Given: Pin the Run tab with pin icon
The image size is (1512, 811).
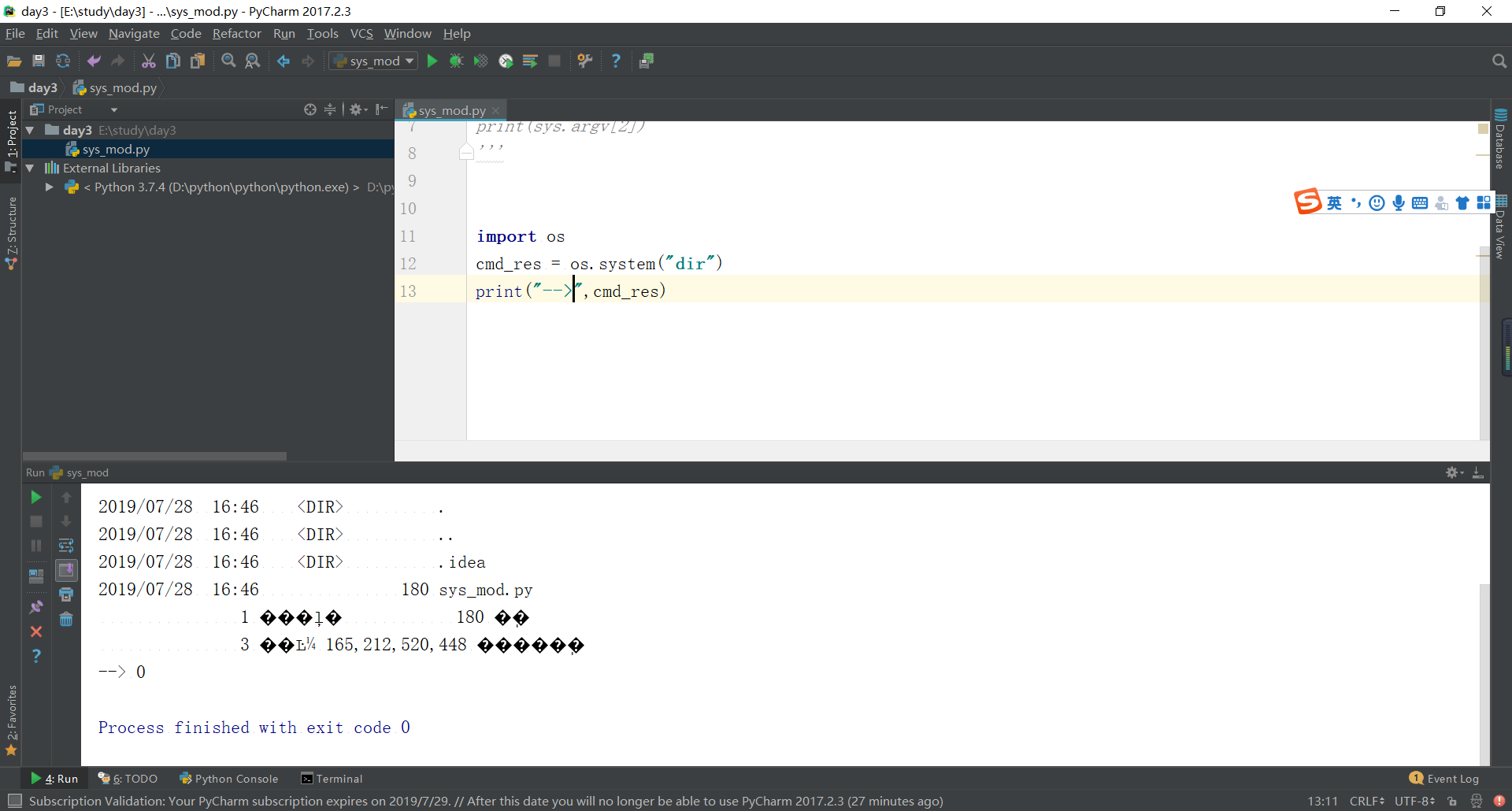Looking at the screenshot, I should pos(35,607).
